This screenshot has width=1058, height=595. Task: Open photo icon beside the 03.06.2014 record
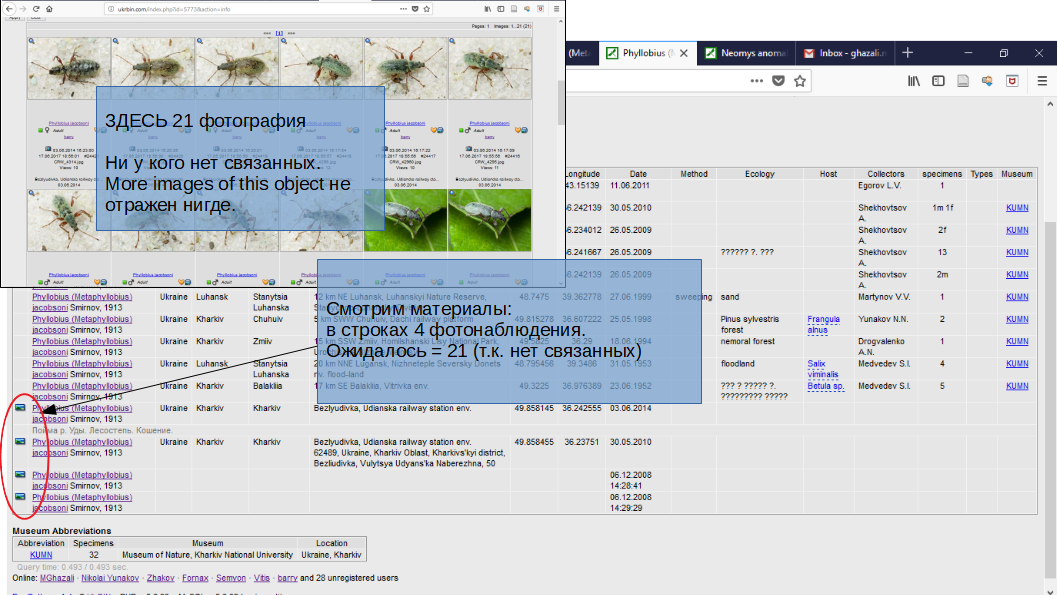pyautogui.click(x=20, y=408)
